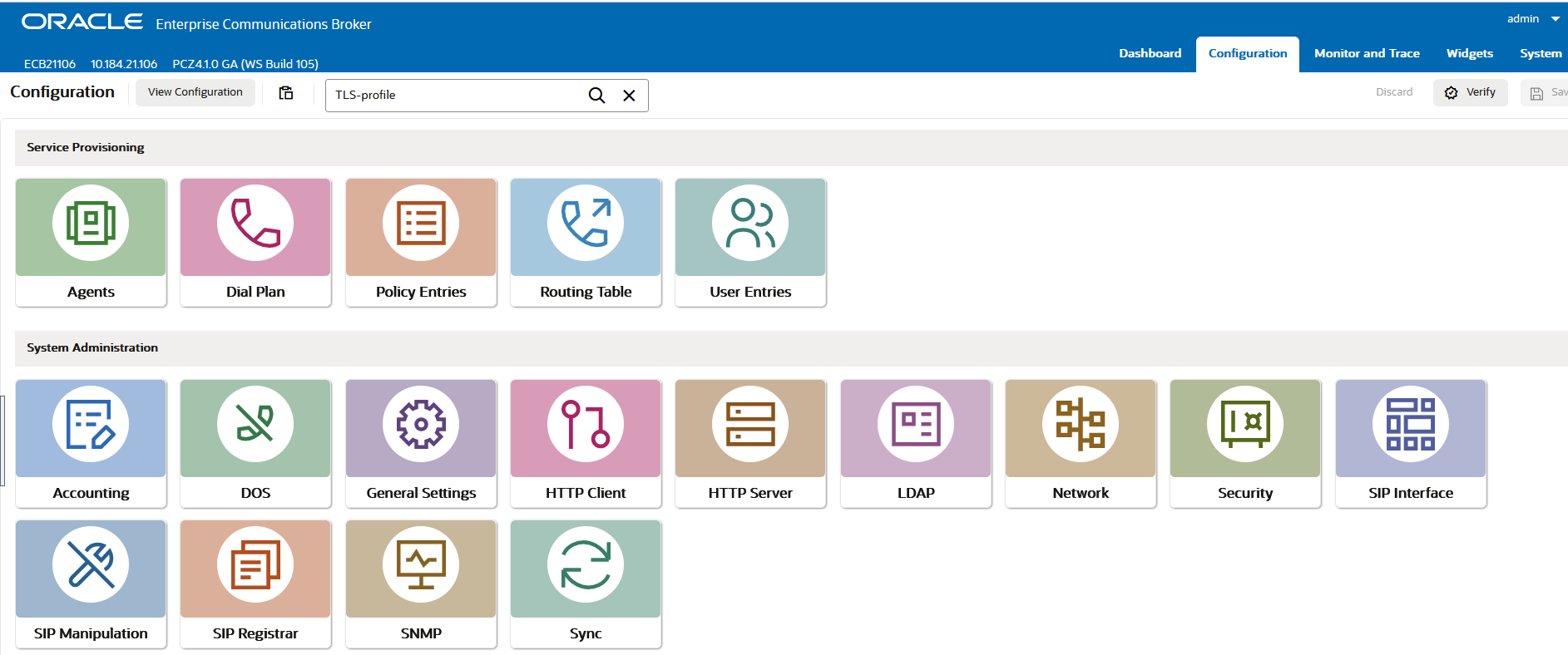Click the ECB21106 hostname text

pyautogui.click(x=50, y=64)
